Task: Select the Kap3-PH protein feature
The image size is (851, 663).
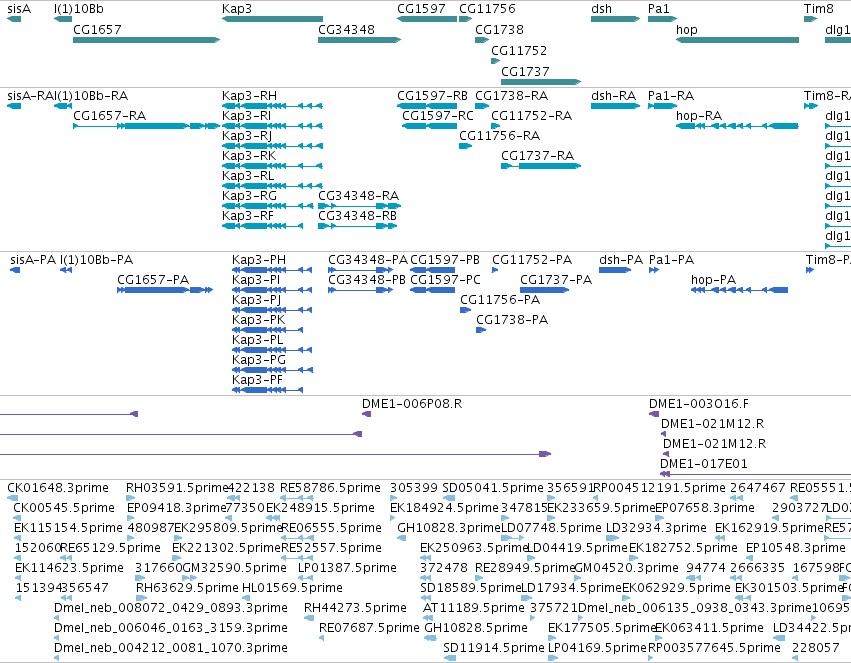Action: coord(272,270)
